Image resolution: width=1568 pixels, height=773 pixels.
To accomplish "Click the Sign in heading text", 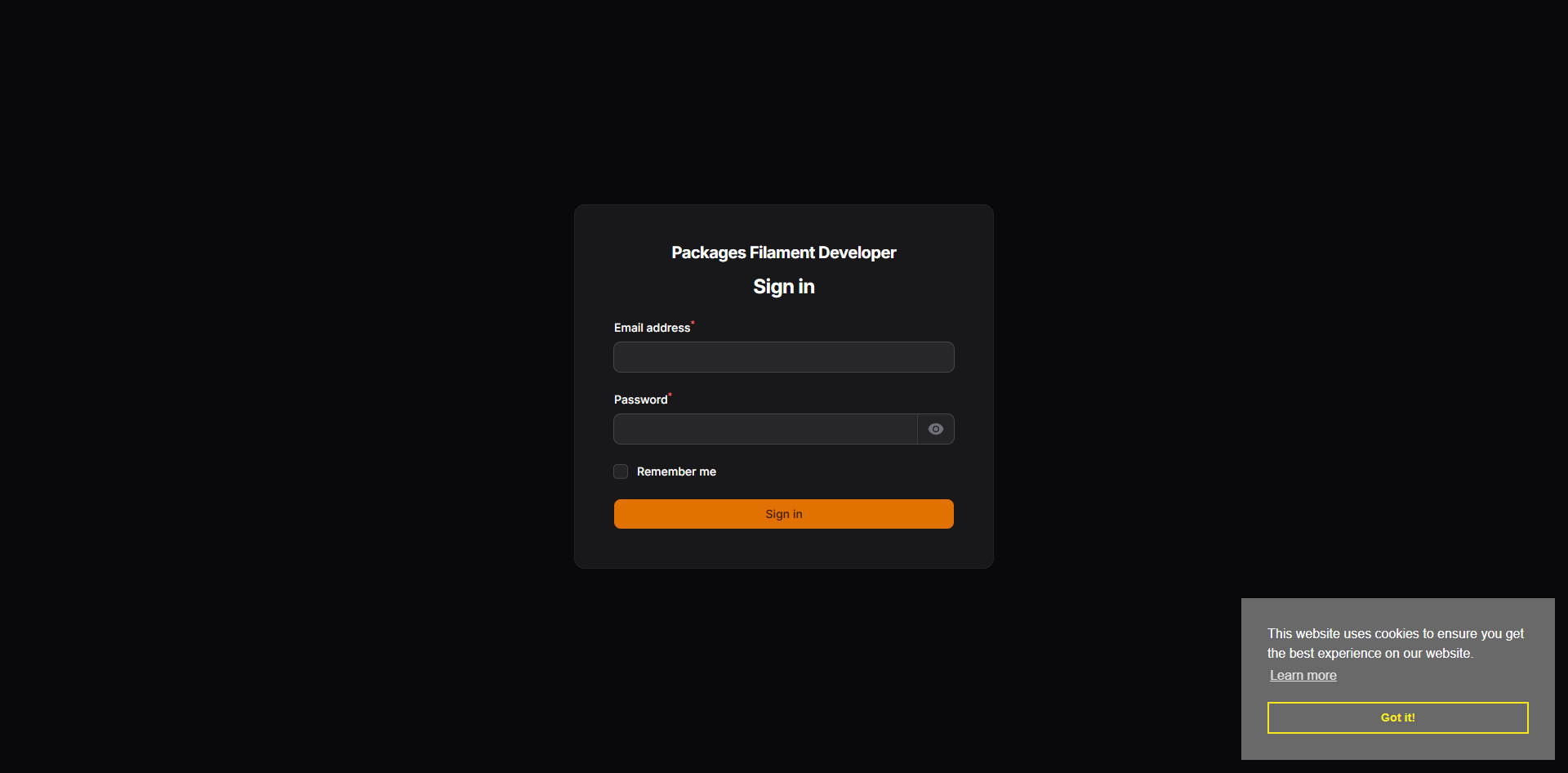I will pyautogui.click(x=784, y=287).
